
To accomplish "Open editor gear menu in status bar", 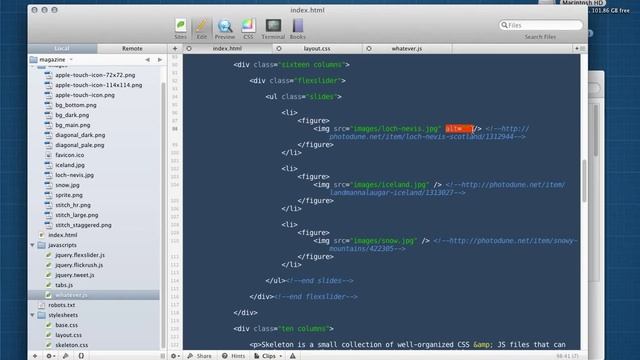I will tap(176, 356).
